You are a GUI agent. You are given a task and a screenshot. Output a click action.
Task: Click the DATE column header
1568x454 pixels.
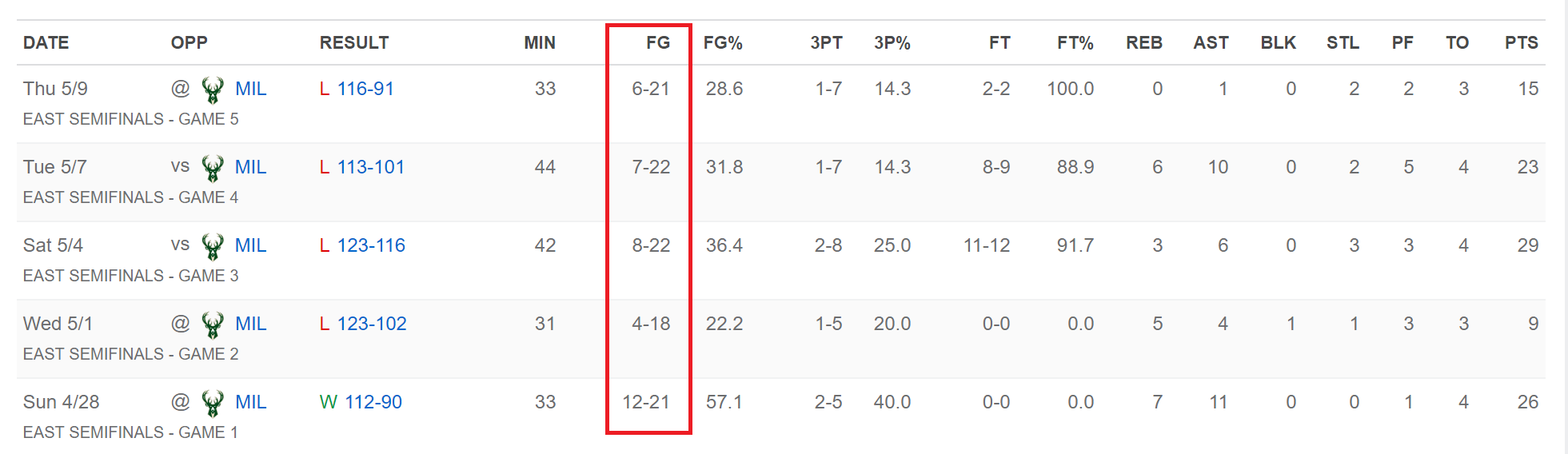pyautogui.click(x=46, y=42)
